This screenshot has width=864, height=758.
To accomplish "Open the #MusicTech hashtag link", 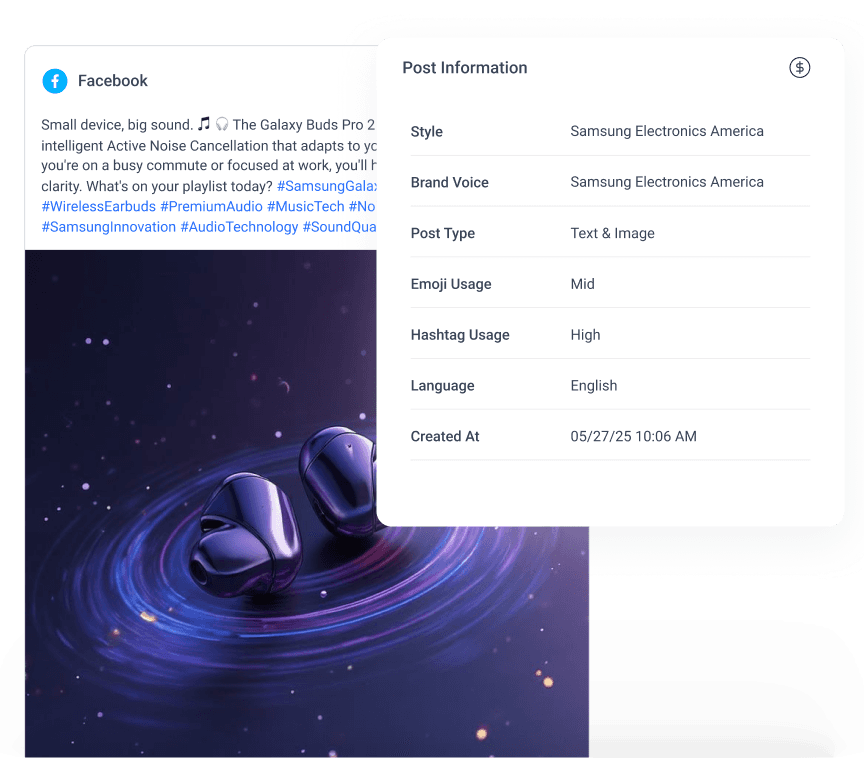I will (306, 207).
